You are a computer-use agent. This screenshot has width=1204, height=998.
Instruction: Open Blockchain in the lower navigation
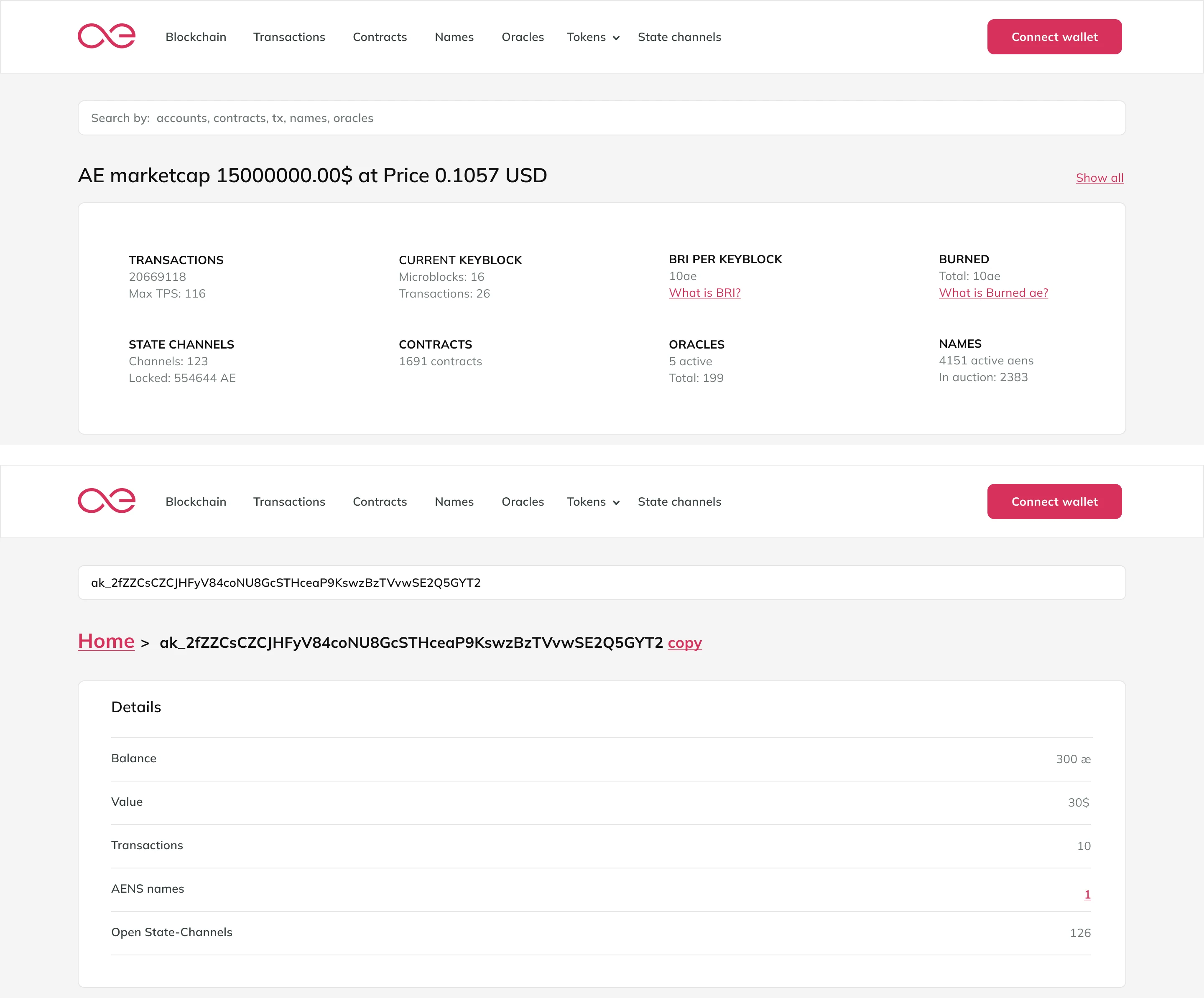[x=196, y=502]
